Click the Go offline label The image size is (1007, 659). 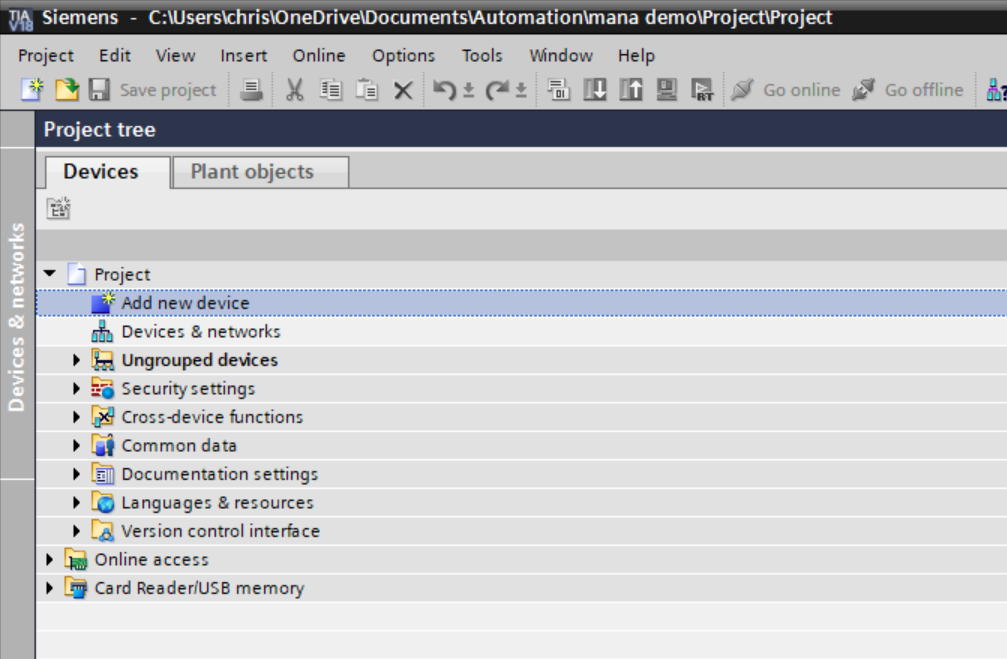(x=924, y=90)
